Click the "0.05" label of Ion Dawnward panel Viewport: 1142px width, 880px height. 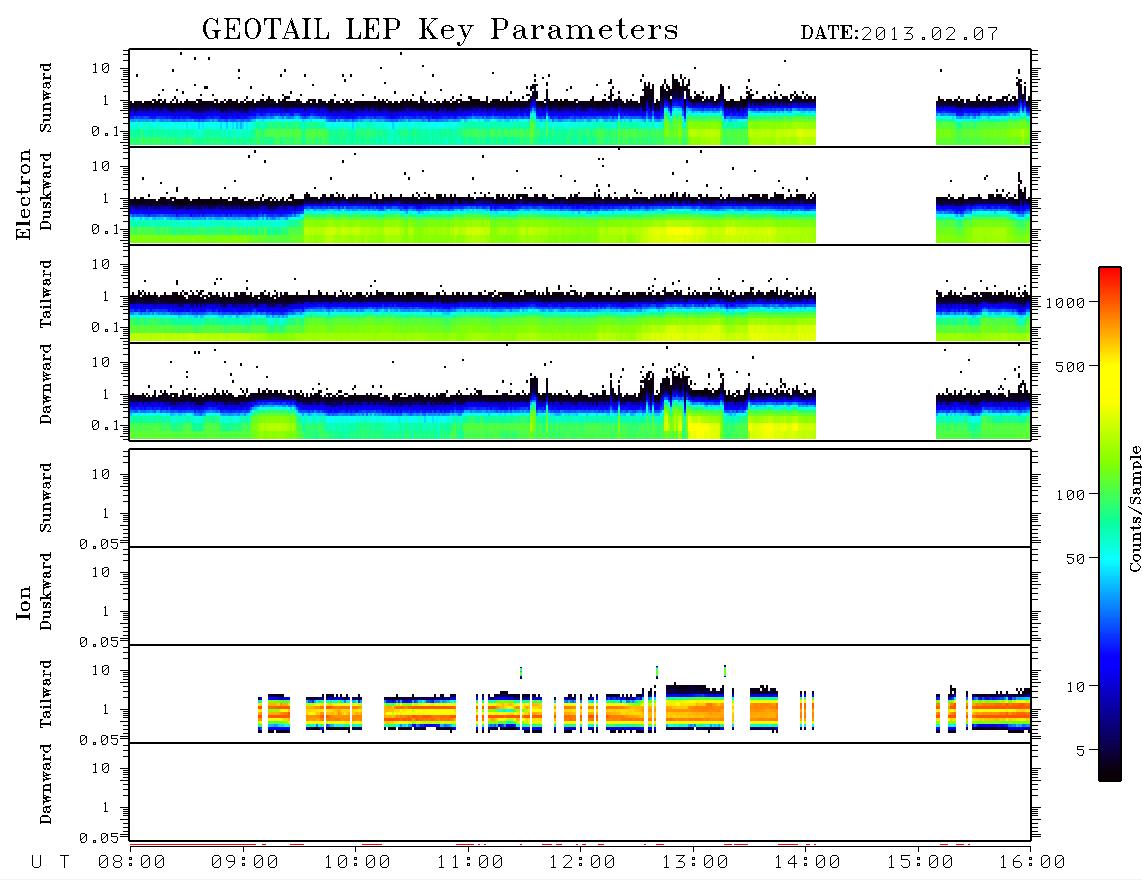[99, 838]
